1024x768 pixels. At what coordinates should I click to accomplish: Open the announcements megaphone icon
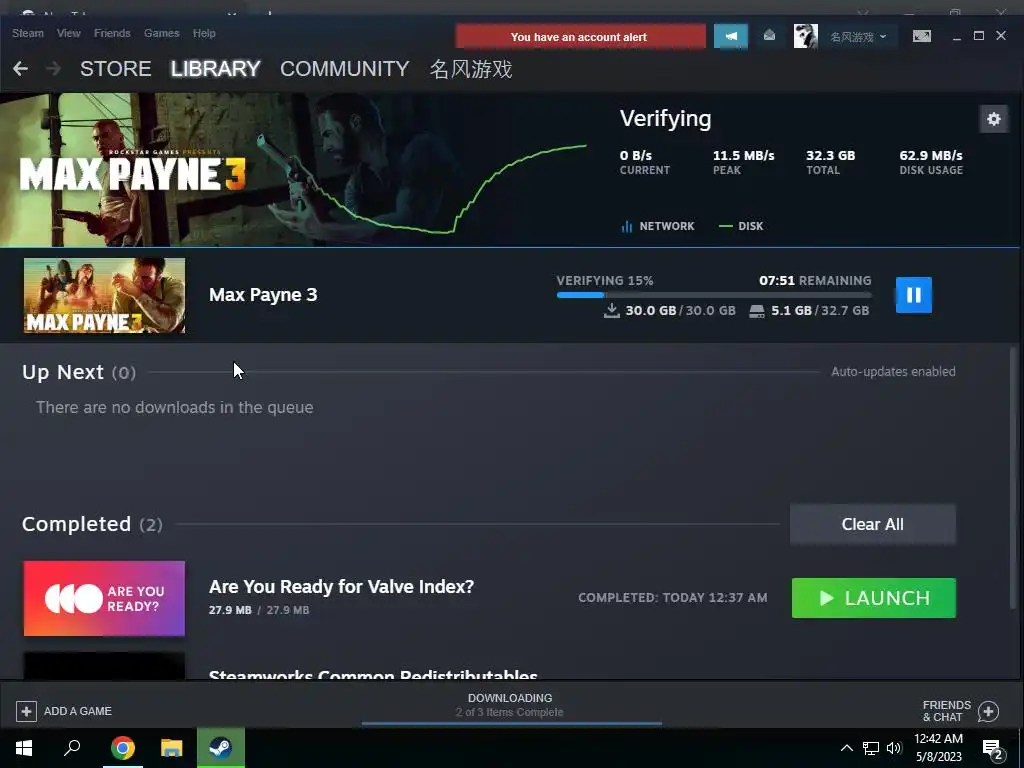coord(731,37)
